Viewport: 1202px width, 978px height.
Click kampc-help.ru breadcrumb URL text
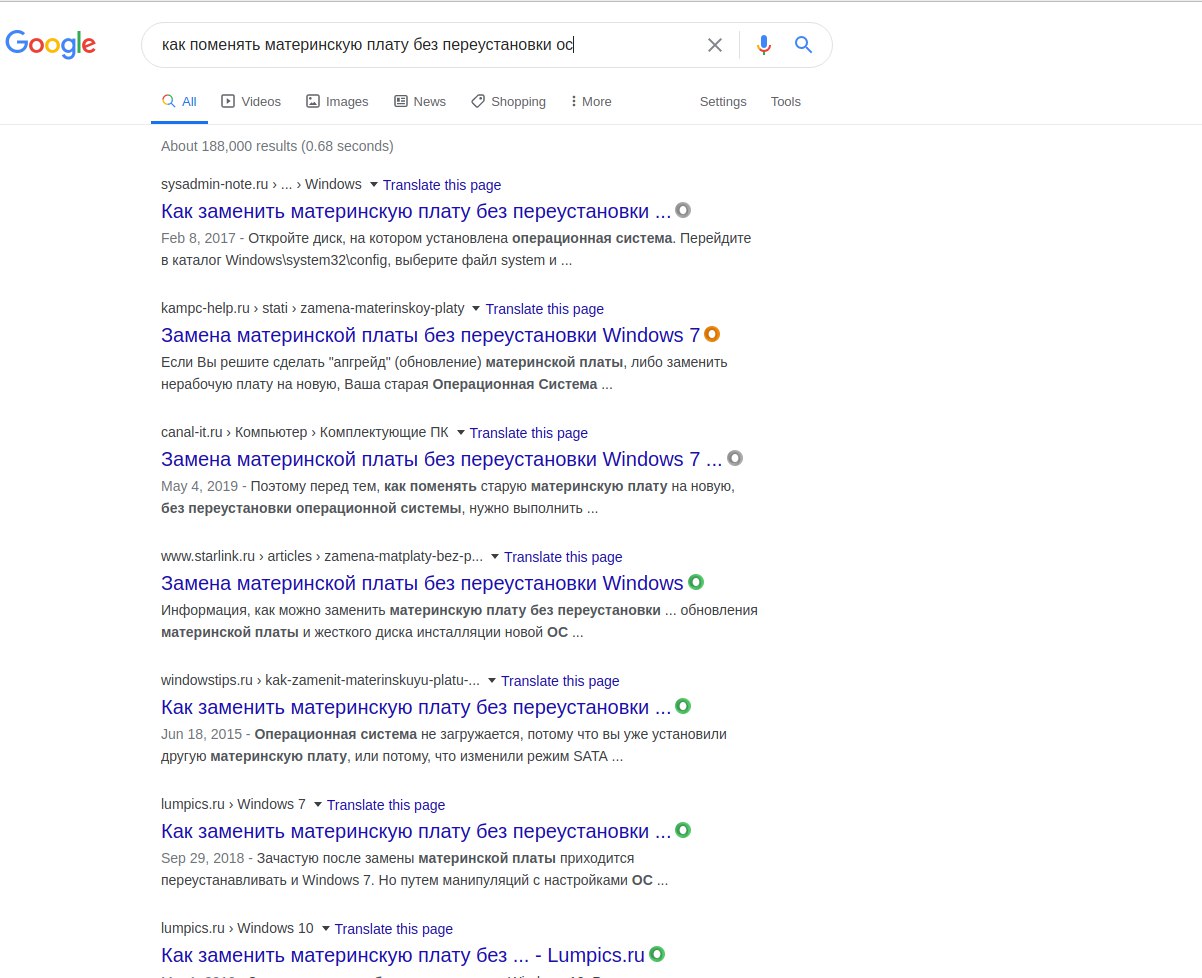(x=313, y=308)
